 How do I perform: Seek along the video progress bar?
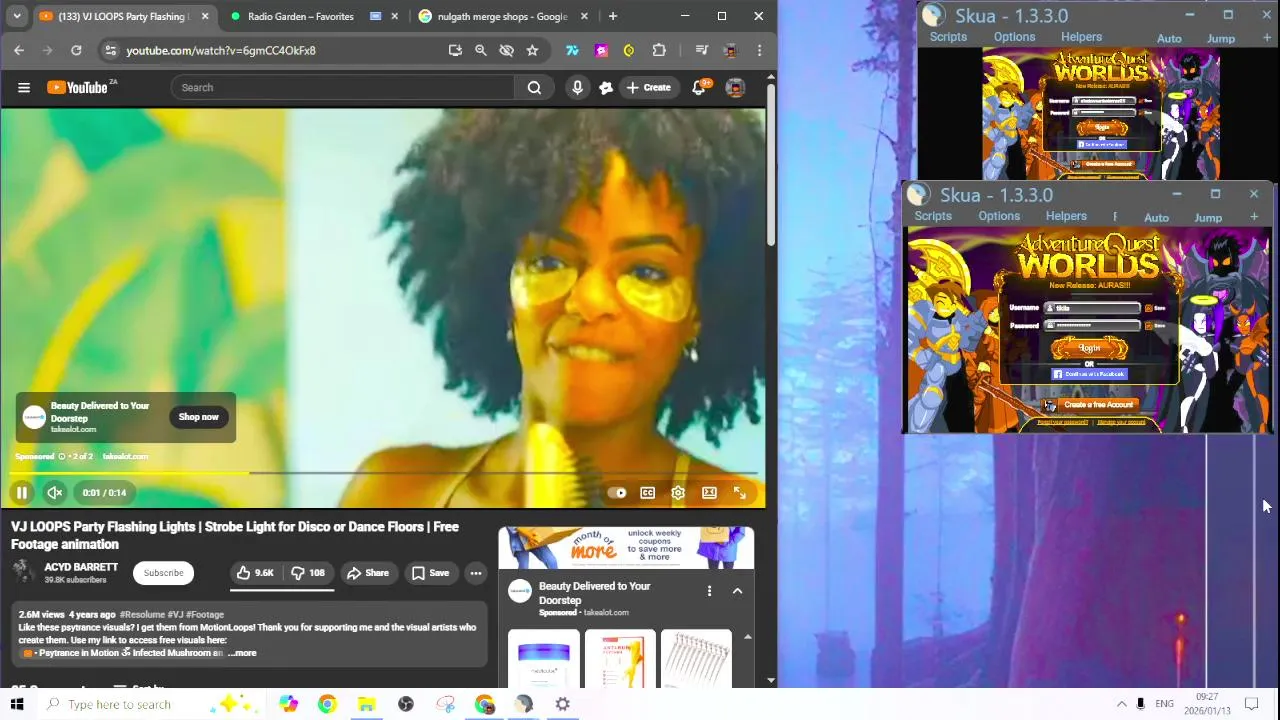point(383,473)
